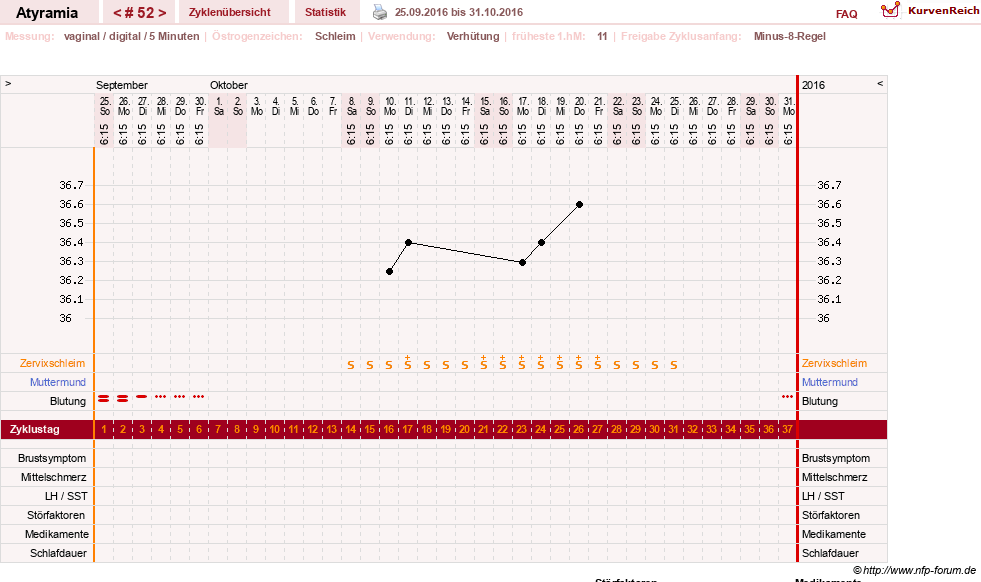
Task: Go to next cycle with the > arrow
Action: (162, 13)
